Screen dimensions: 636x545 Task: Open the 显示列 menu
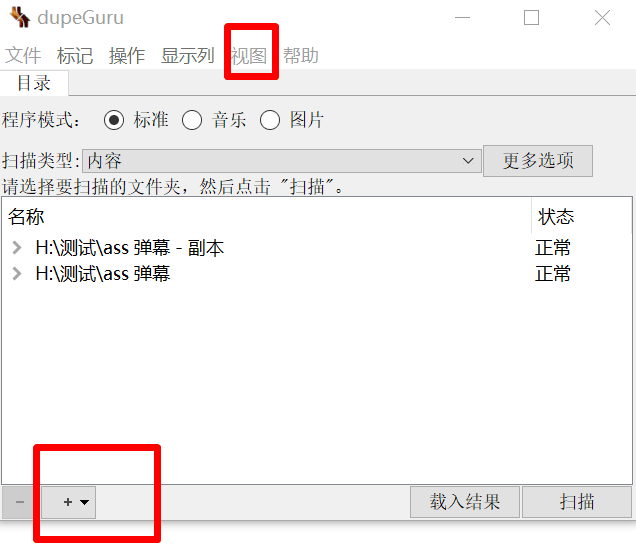click(x=188, y=56)
